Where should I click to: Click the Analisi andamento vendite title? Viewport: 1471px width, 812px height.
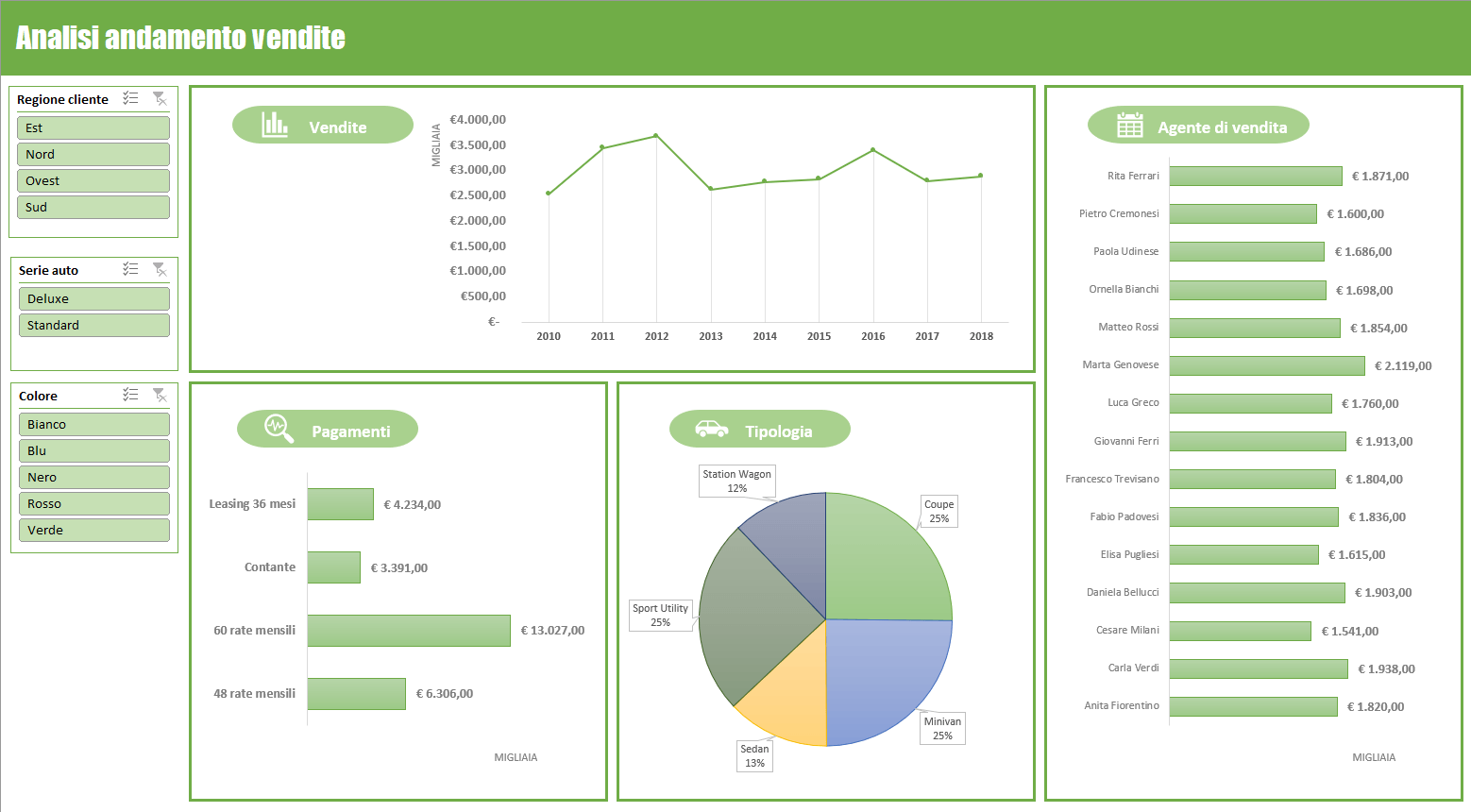[x=180, y=37]
